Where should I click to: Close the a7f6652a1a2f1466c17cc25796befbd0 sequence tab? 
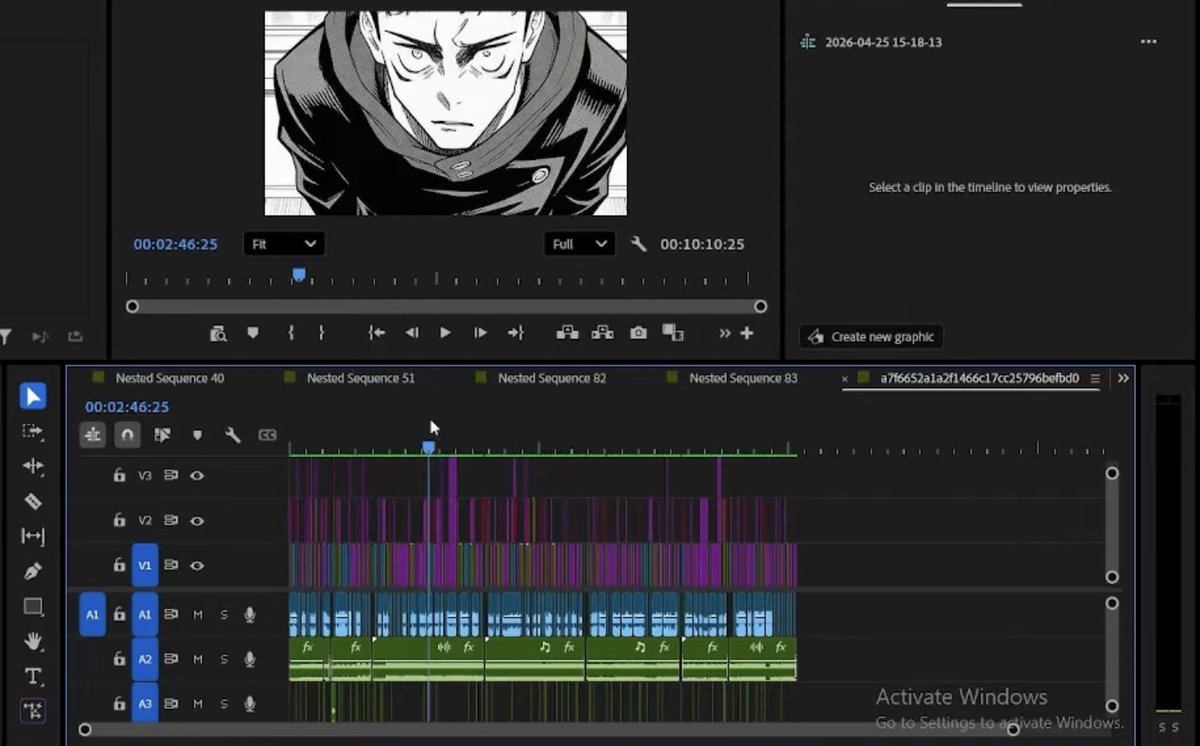click(845, 379)
